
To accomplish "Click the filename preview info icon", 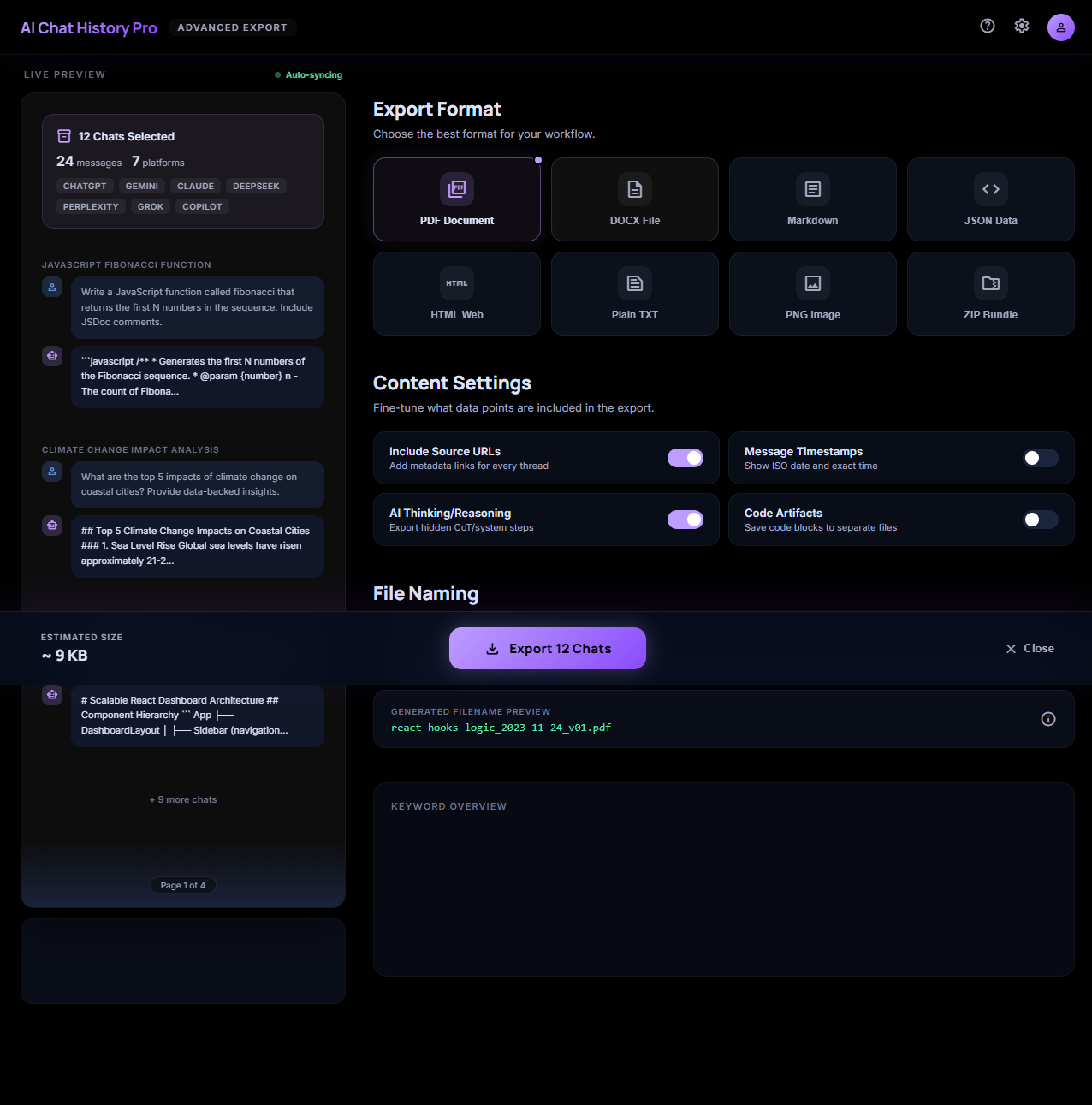I will pyautogui.click(x=1048, y=719).
